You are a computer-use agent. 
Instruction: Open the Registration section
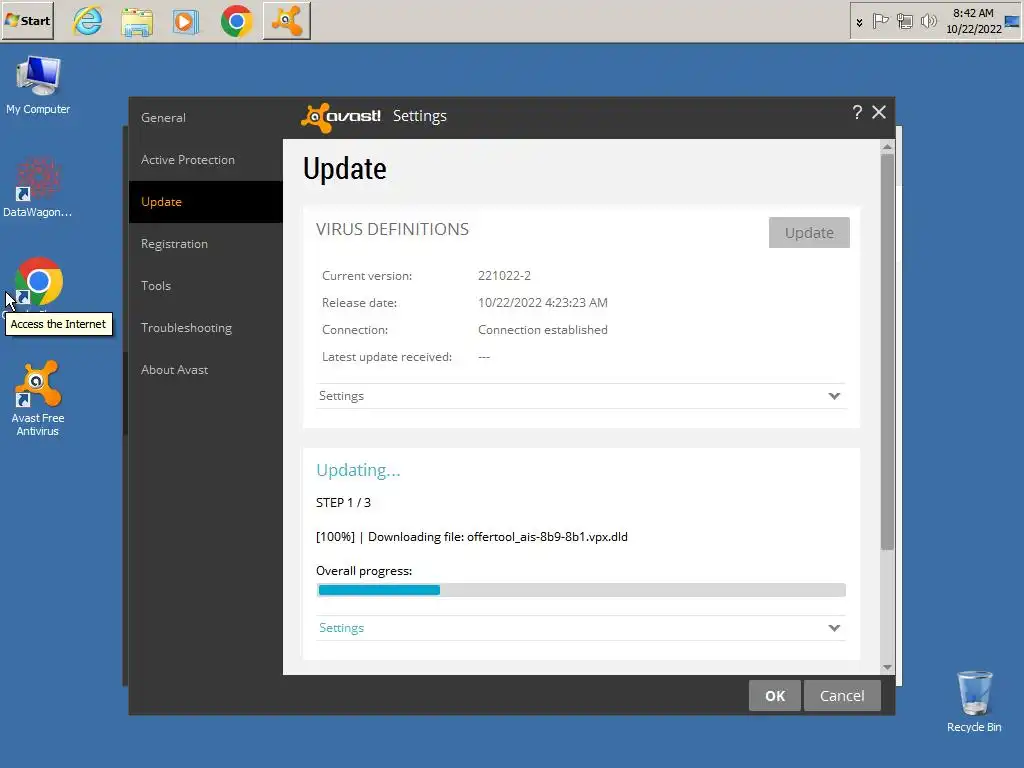[x=206, y=244]
